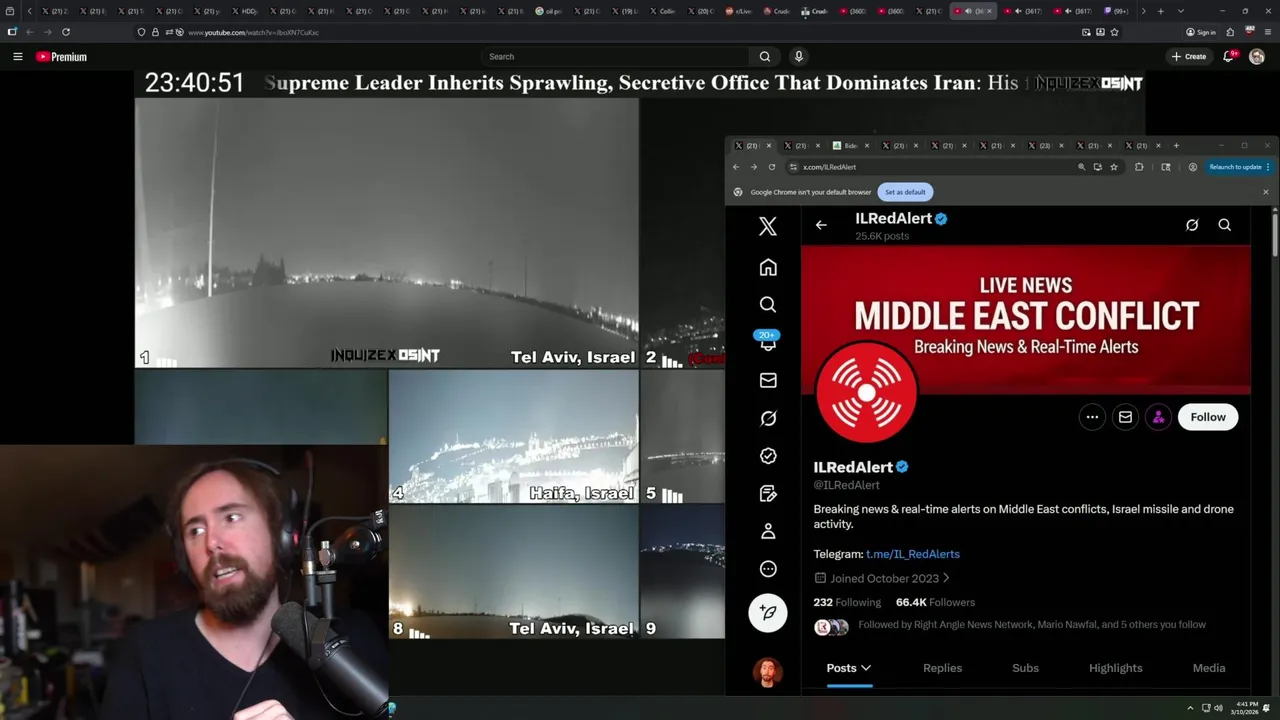Reload the YouTube page in back browser

(x=66, y=32)
